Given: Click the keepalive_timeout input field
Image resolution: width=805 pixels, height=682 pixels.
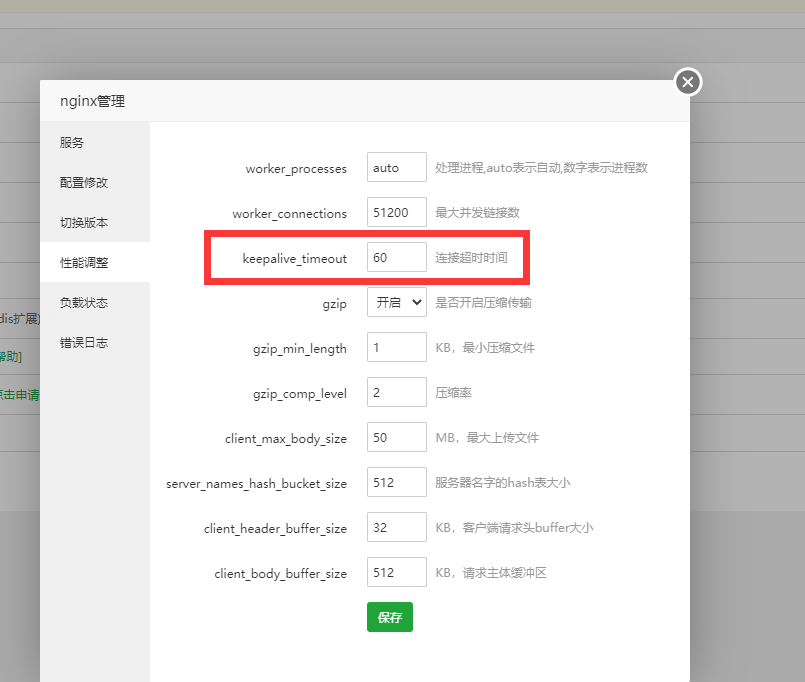Looking at the screenshot, I should (x=397, y=257).
